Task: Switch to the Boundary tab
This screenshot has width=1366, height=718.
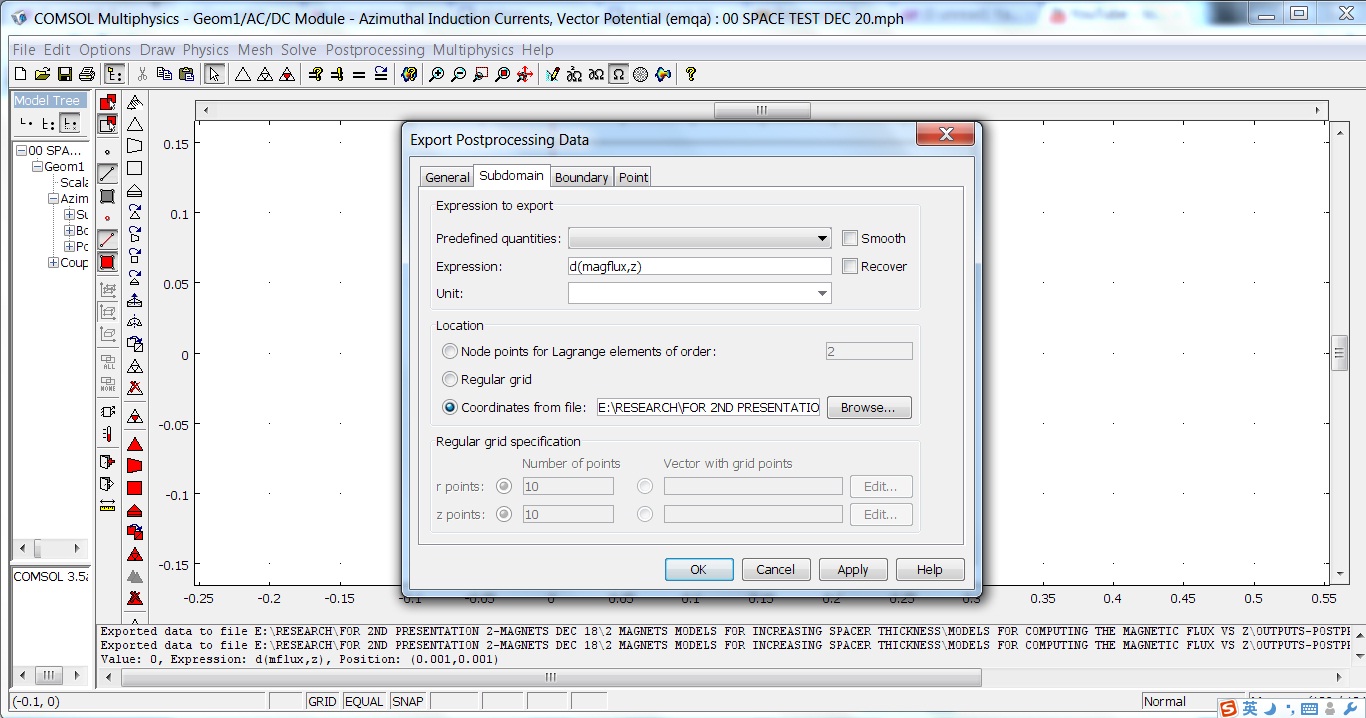Action: click(x=581, y=177)
